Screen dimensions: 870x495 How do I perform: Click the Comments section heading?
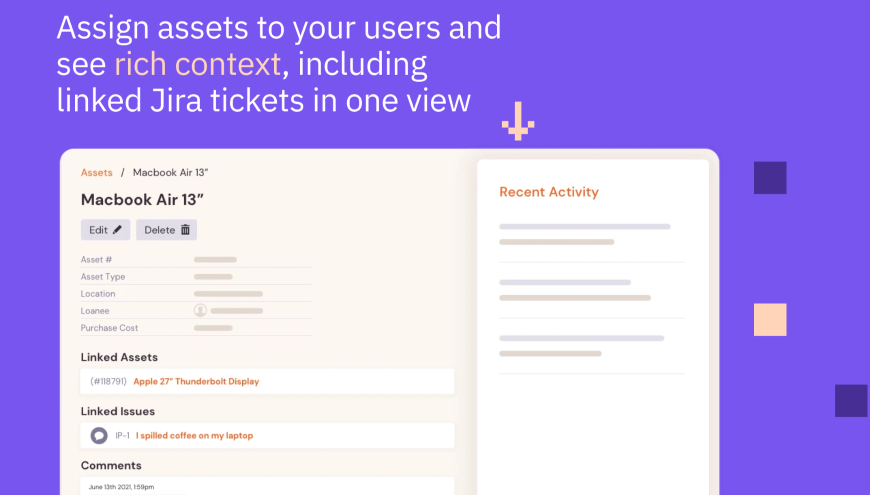point(111,465)
